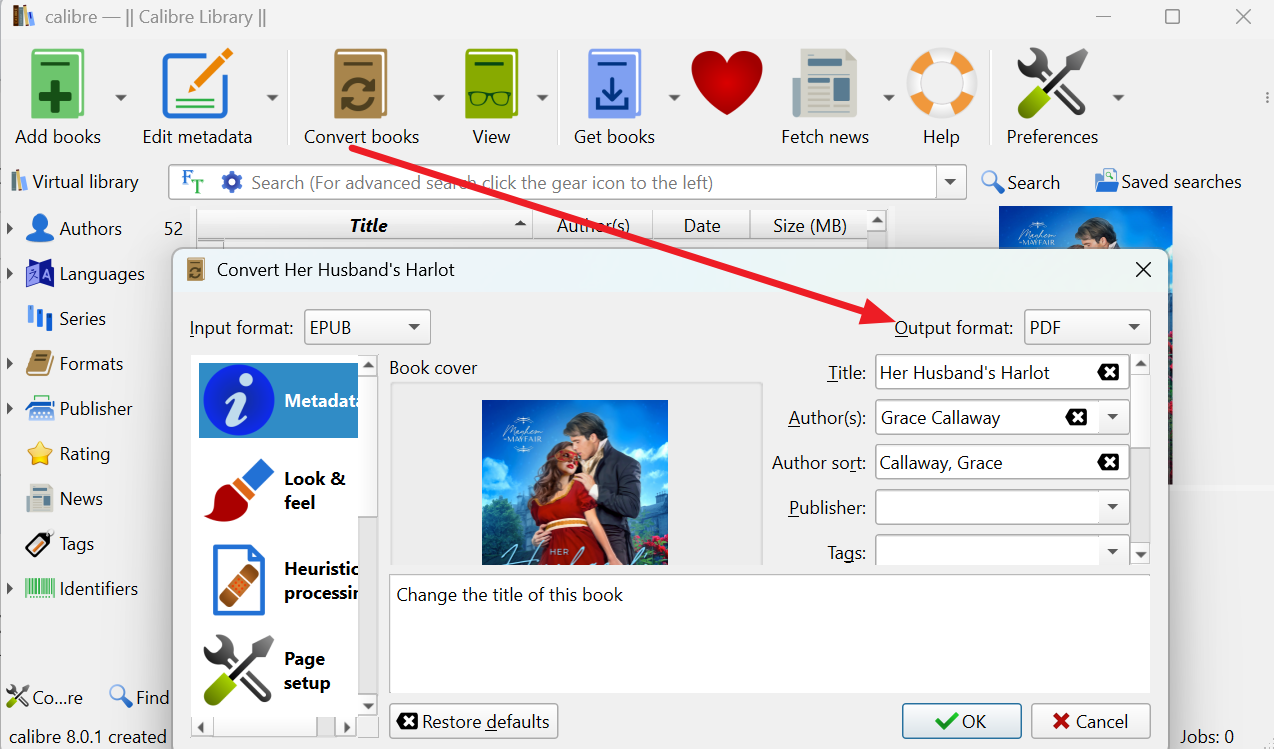Expand Edit metadata dropdown arrow

(272, 97)
